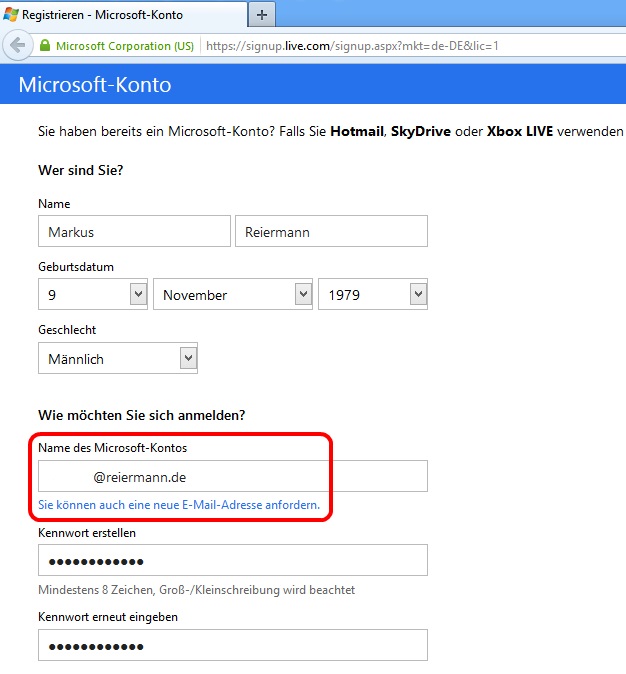Click the Kennwort erstellen password field
The image size is (626, 674).
pos(232,560)
